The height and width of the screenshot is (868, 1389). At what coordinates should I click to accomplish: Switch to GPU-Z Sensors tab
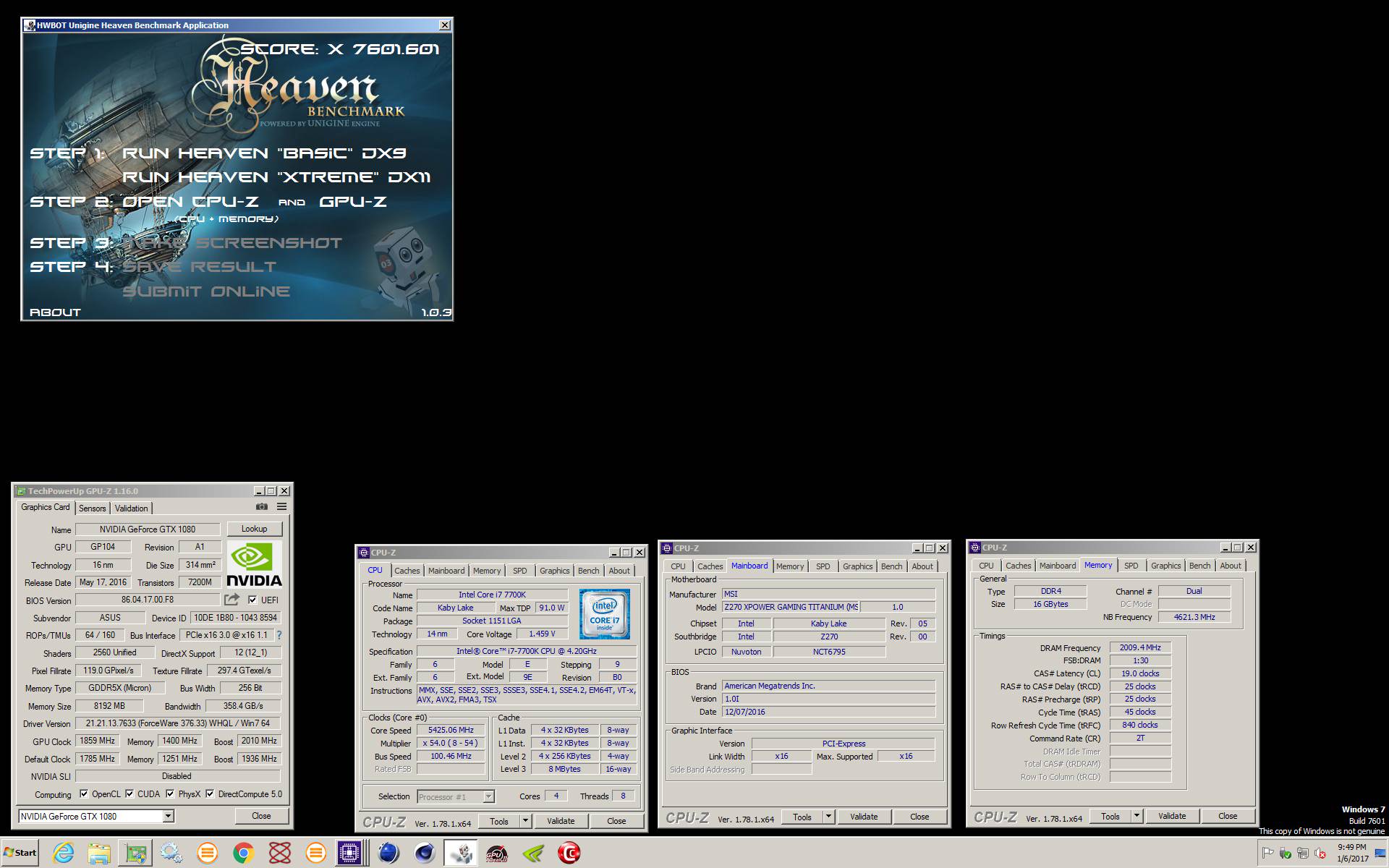(x=92, y=508)
